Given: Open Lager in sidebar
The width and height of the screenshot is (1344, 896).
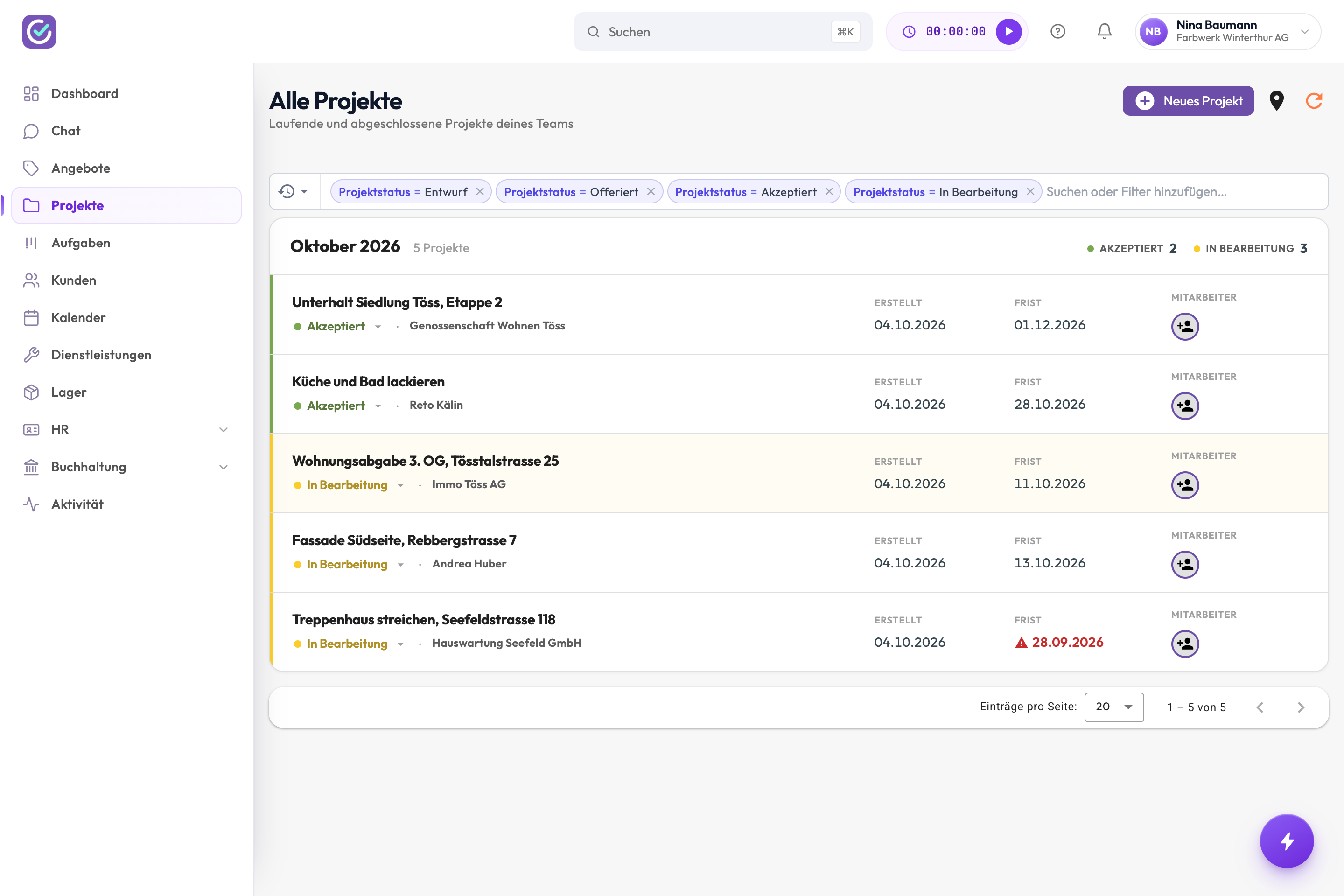Looking at the screenshot, I should (126, 392).
